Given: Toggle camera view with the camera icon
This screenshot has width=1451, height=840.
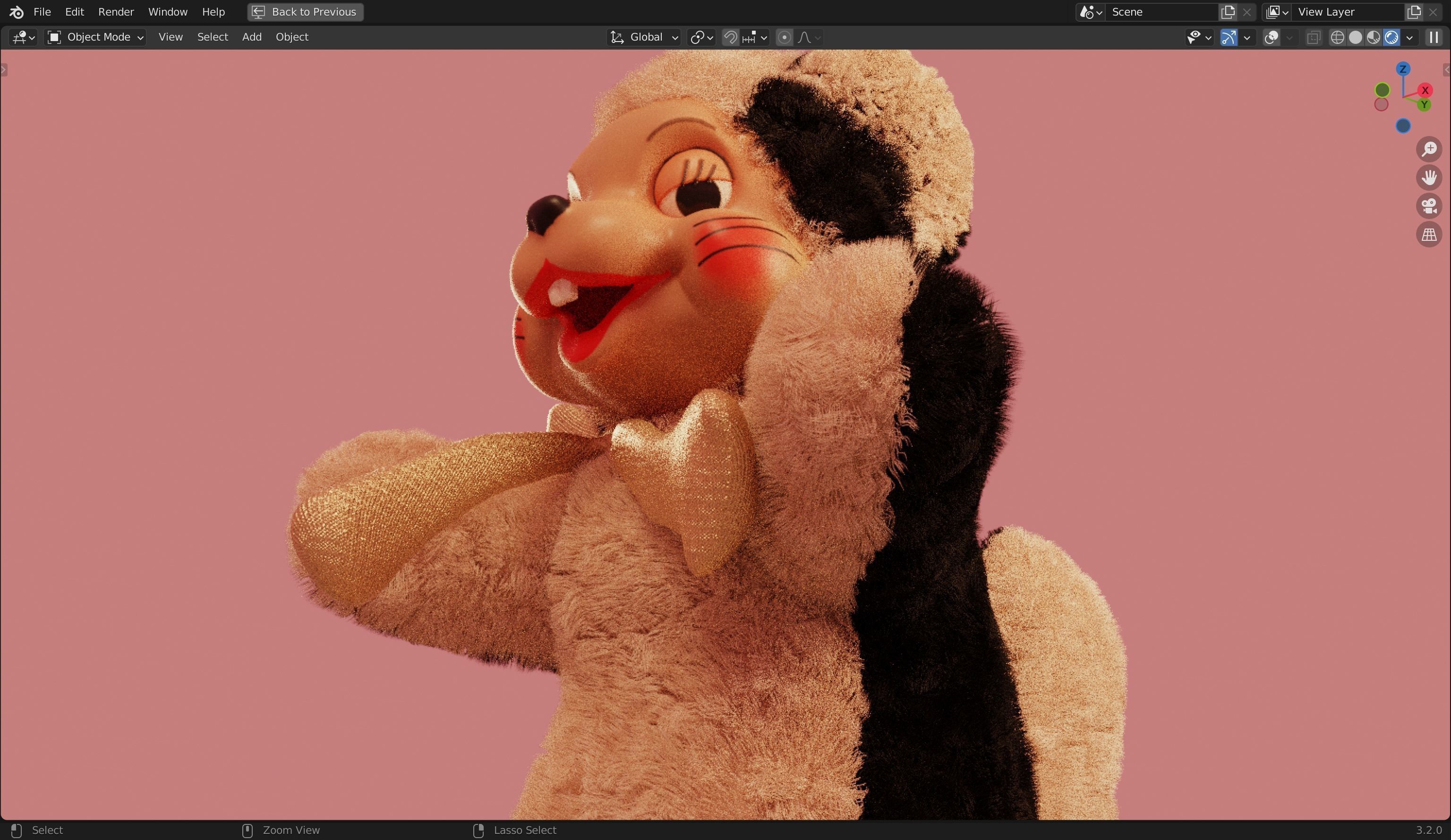Looking at the screenshot, I should [x=1430, y=206].
